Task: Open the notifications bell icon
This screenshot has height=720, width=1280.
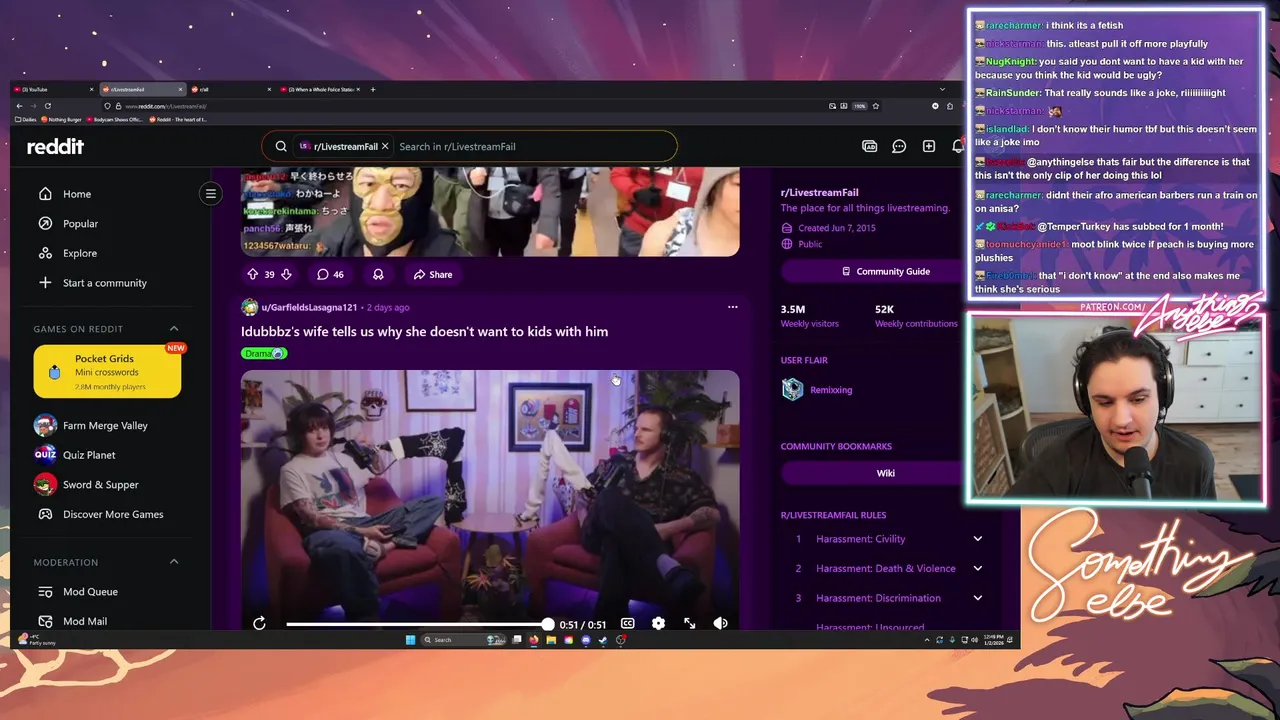Action: [958, 146]
